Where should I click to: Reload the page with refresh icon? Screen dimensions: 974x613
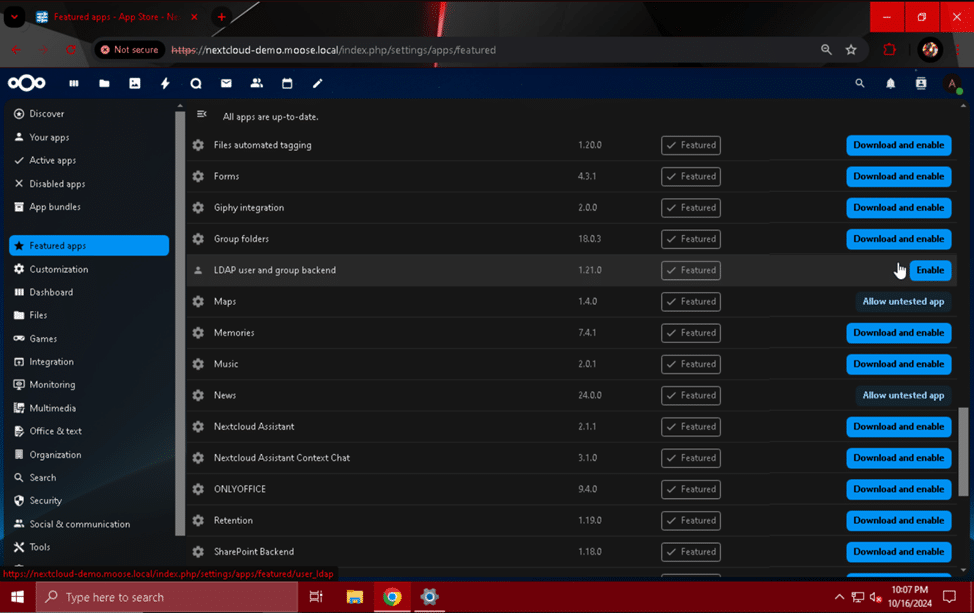click(71, 50)
